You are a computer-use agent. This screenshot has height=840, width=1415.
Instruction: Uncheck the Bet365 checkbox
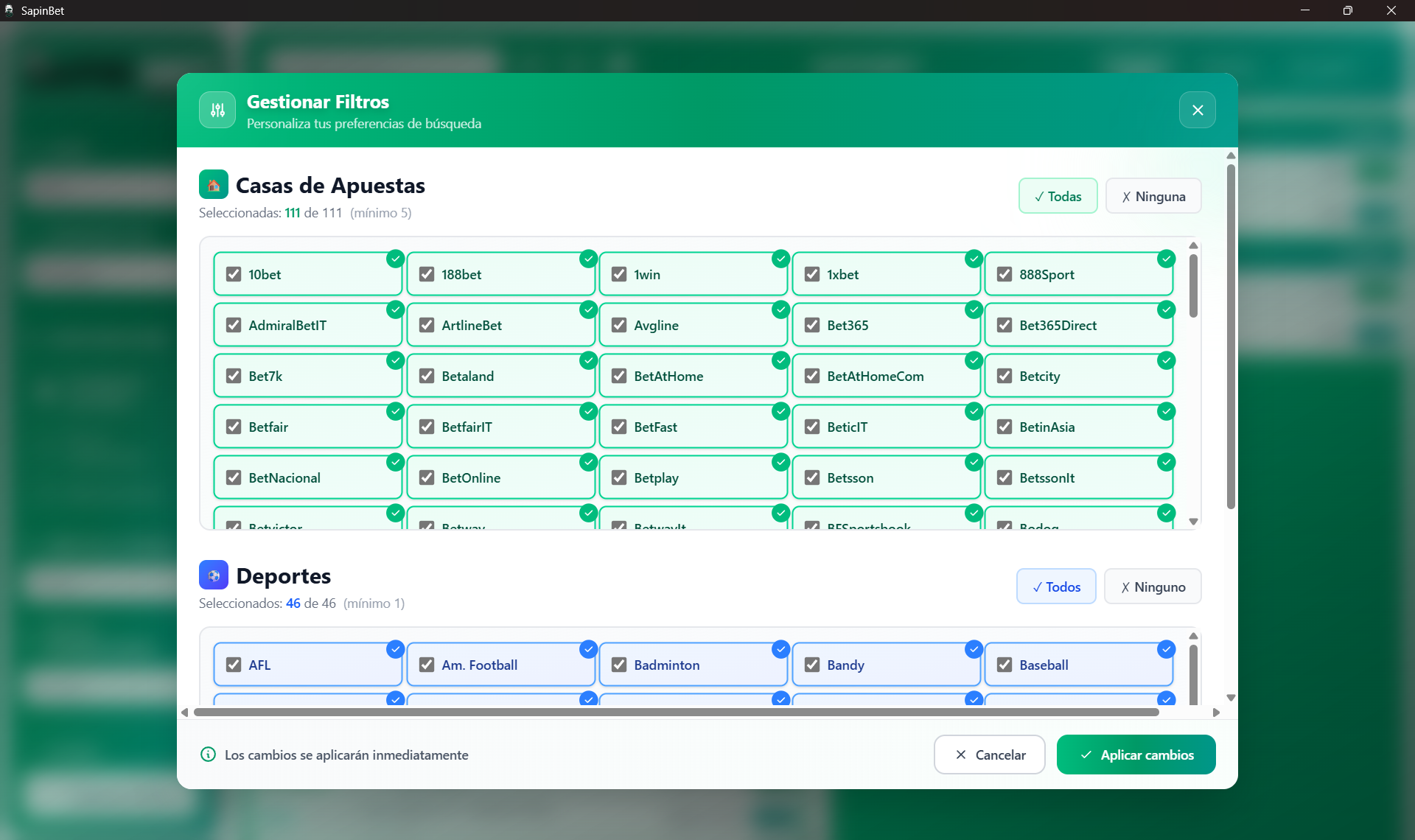click(x=812, y=326)
